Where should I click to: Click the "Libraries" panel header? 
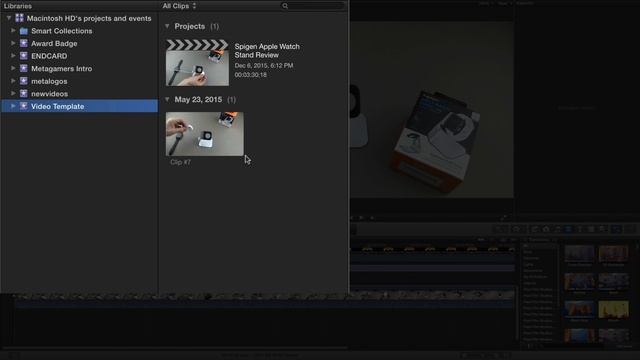click(x=18, y=6)
